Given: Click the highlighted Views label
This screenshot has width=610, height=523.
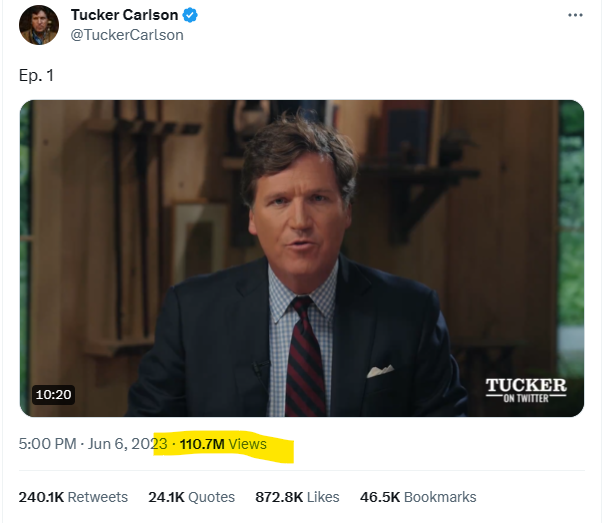Looking at the screenshot, I should [x=248, y=444].
